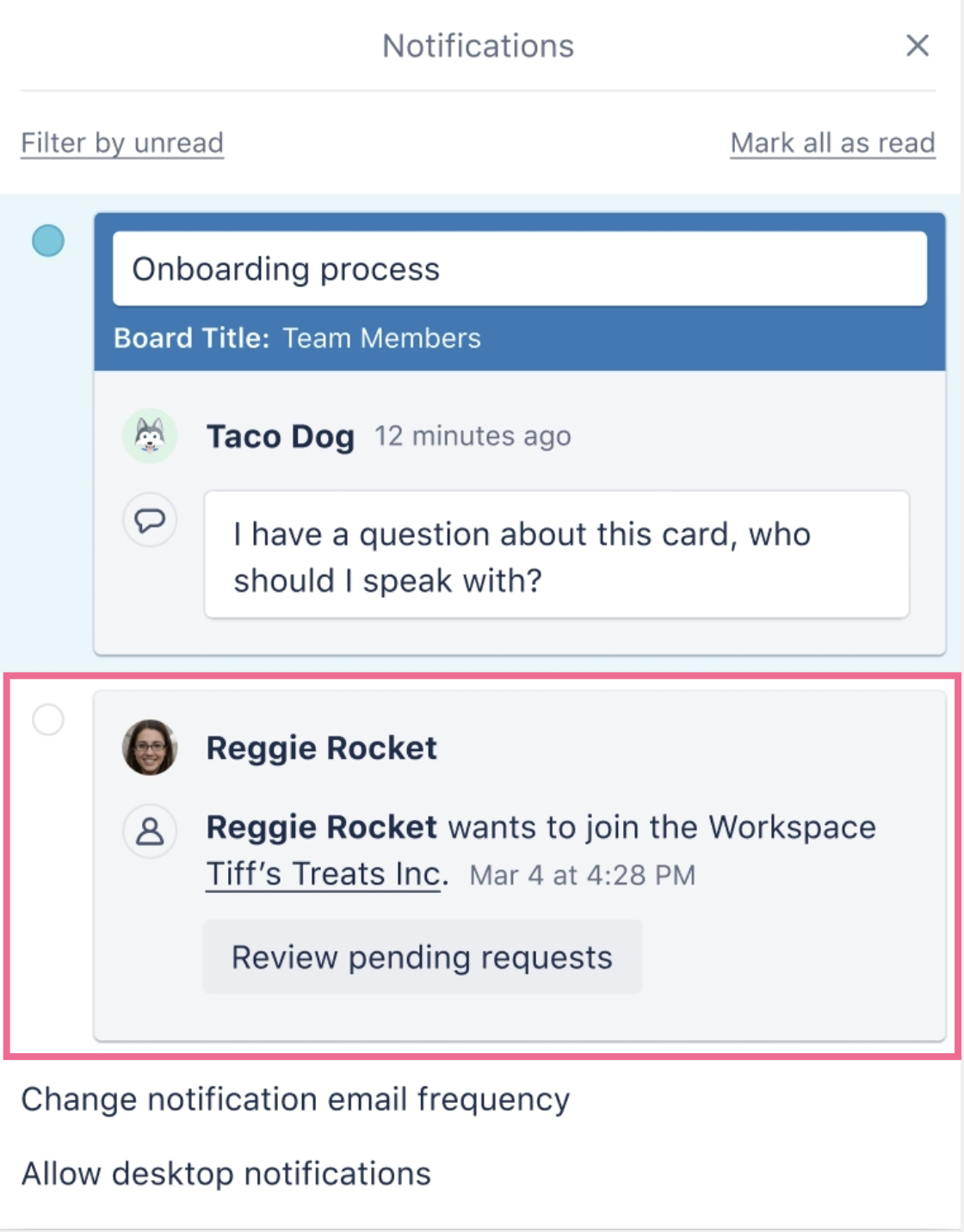Open Change notification email frequency
Screen dimensions: 964x1232
(x=295, y=1100)
